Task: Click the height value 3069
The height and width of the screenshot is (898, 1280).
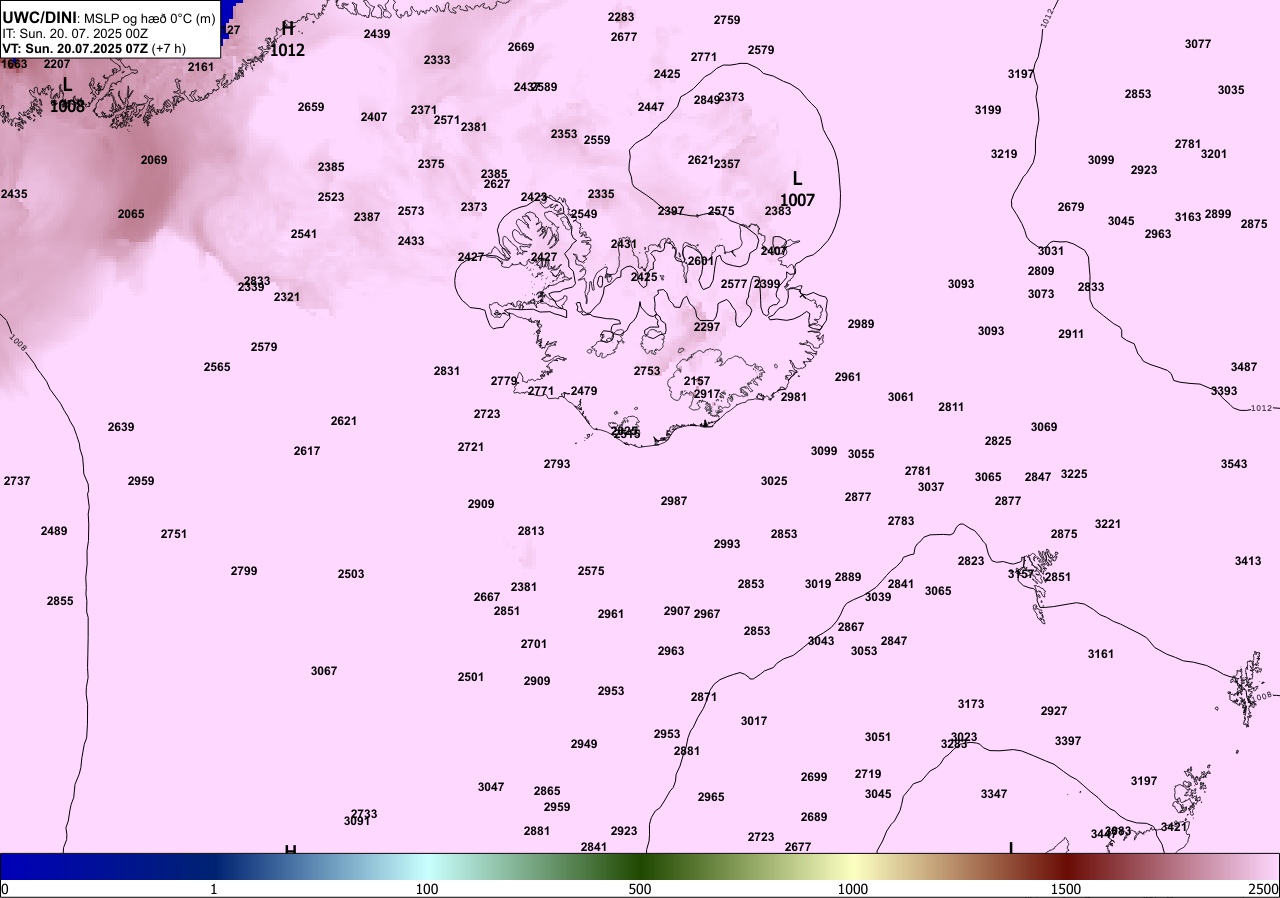Action: tap(1044, 427)
